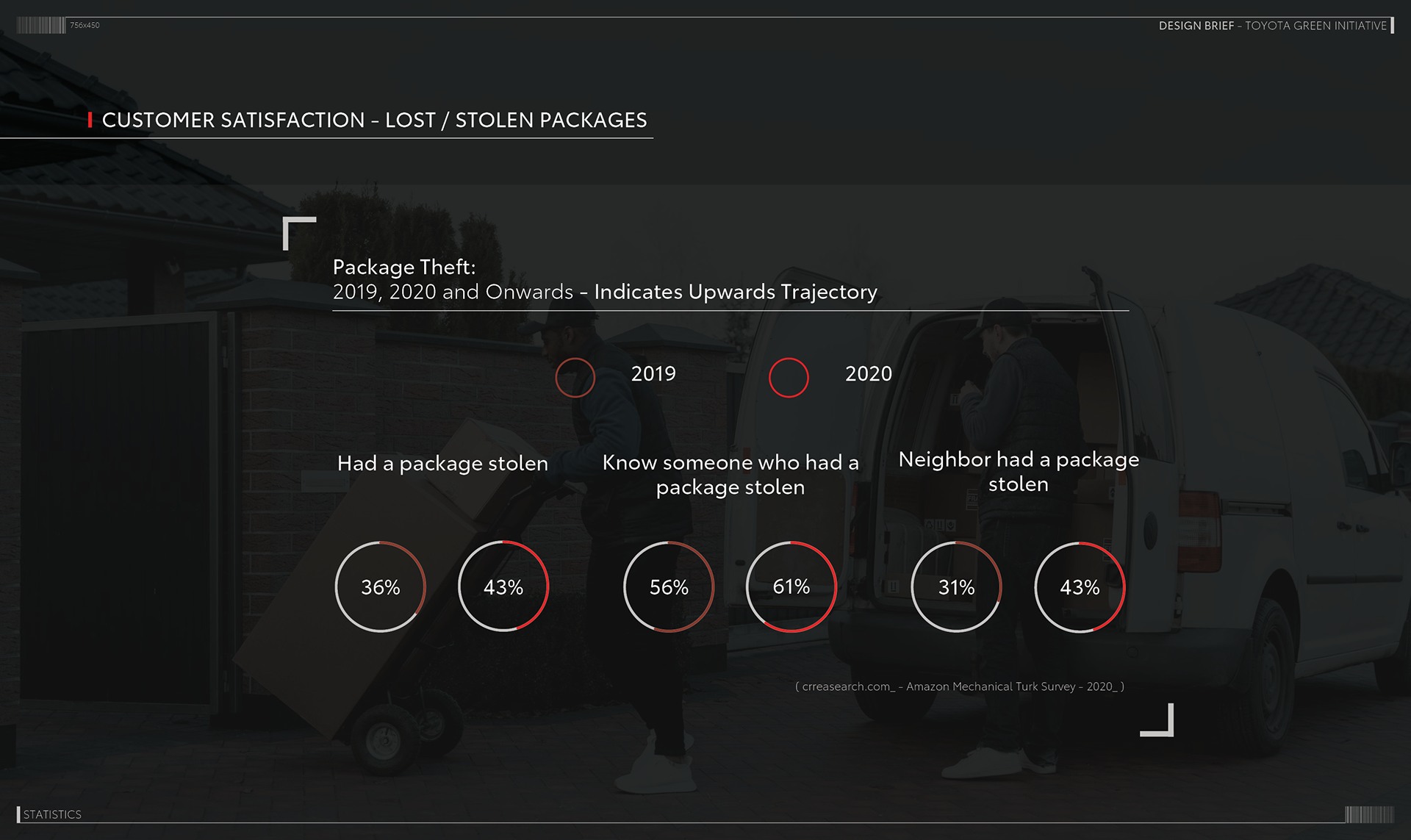
Task: Click the Know someone who had a package stolen label
Action: tap(730, 475)
